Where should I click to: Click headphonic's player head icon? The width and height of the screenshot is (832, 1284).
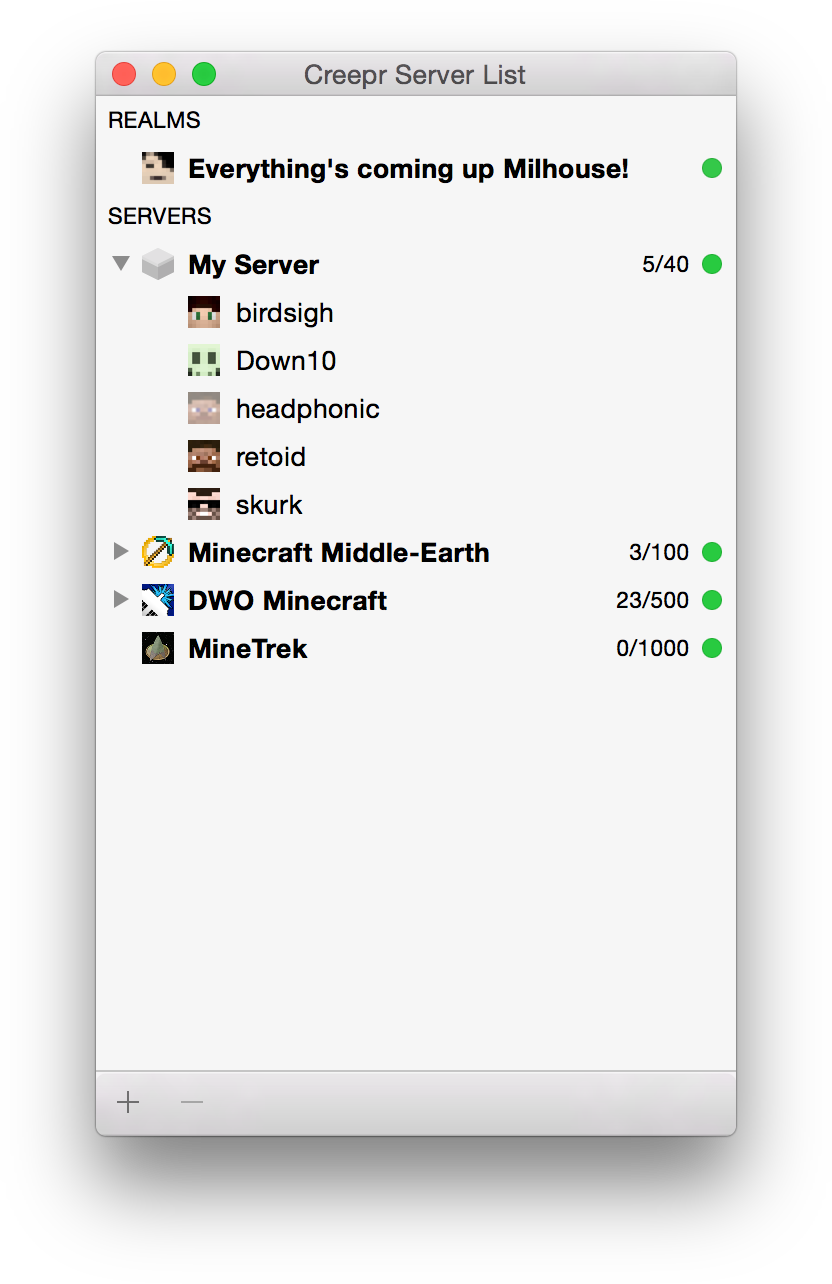point(204,408)
